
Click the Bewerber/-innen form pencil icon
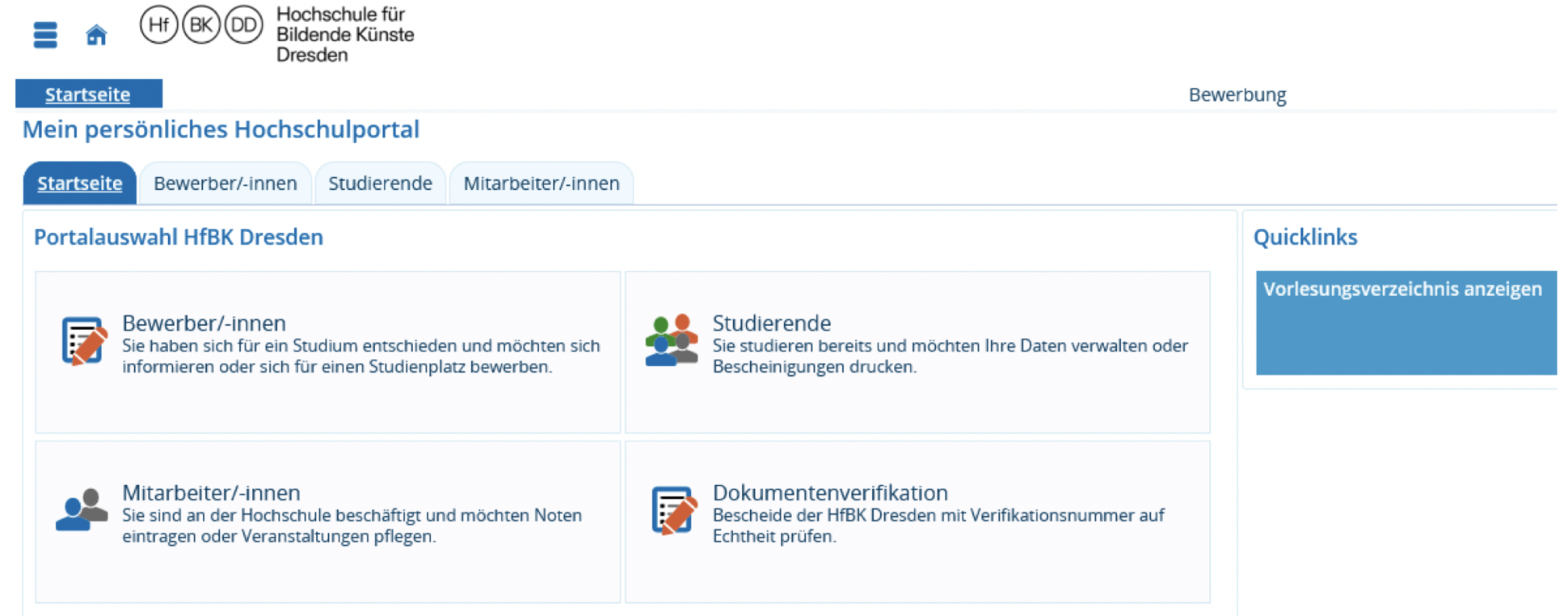pyautogui.click(x=84, y=341)
